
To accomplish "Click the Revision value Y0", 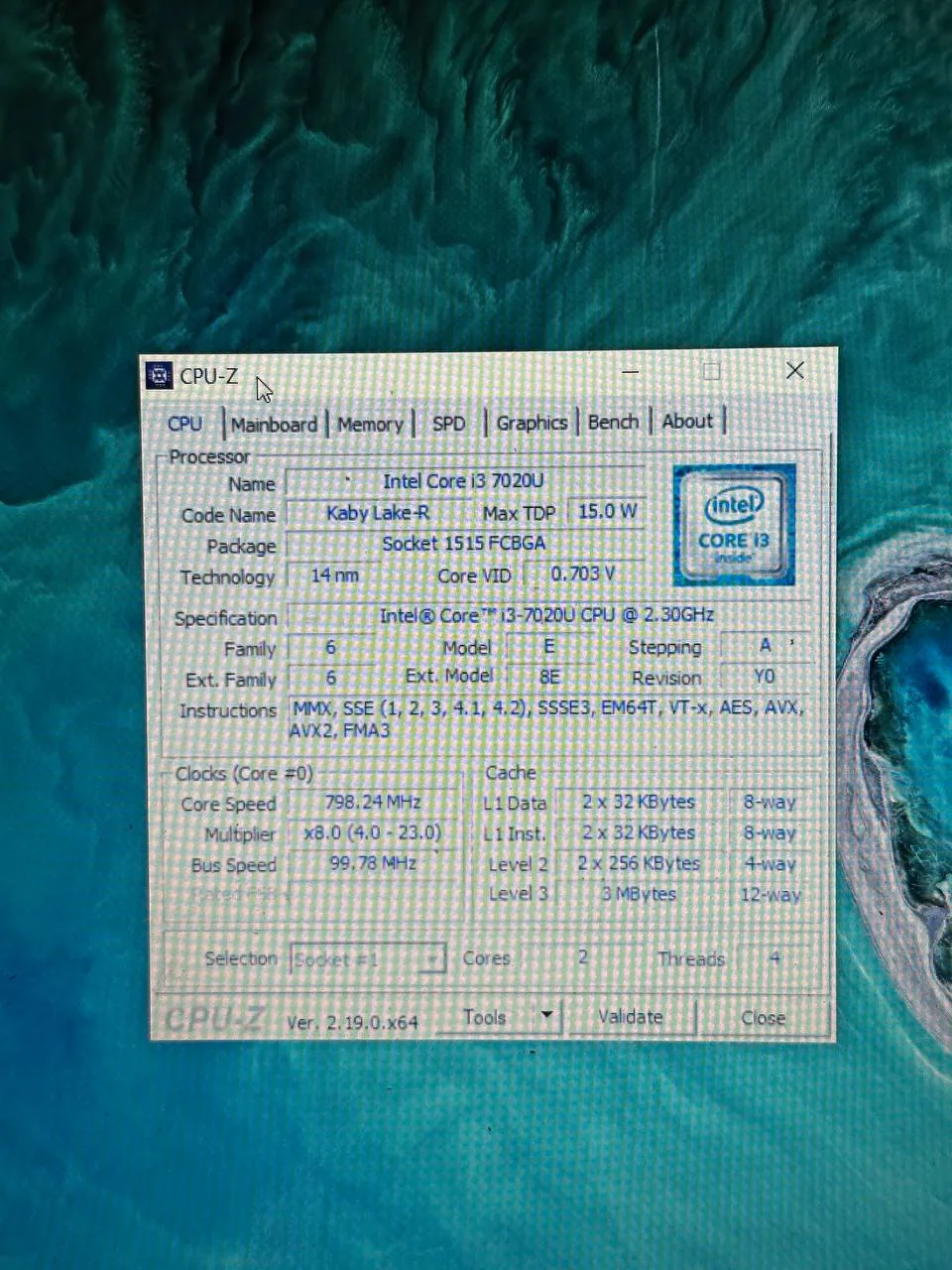I will 764,677.
